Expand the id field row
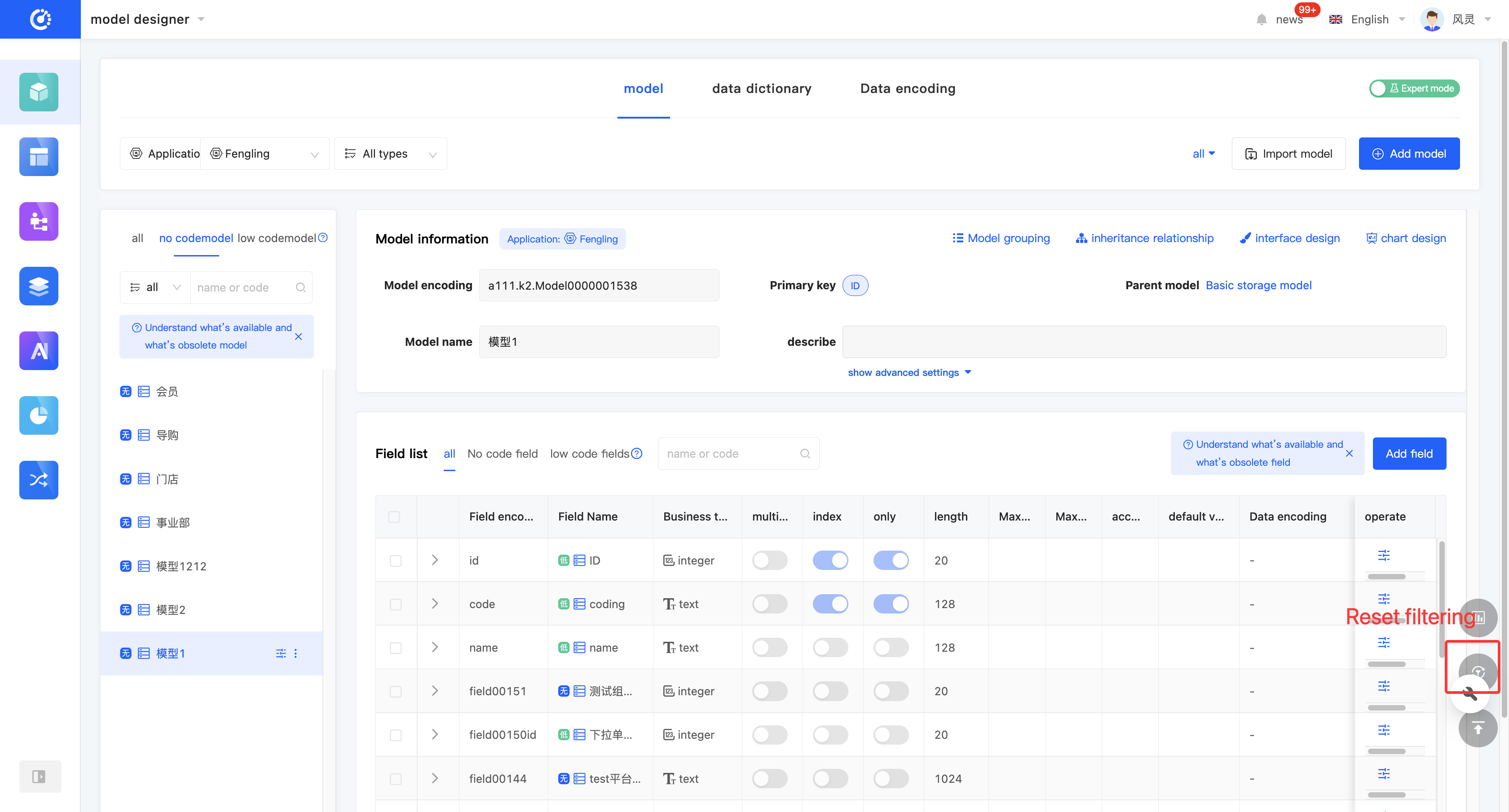1509x812 pixels. click(x=435, y=560)
